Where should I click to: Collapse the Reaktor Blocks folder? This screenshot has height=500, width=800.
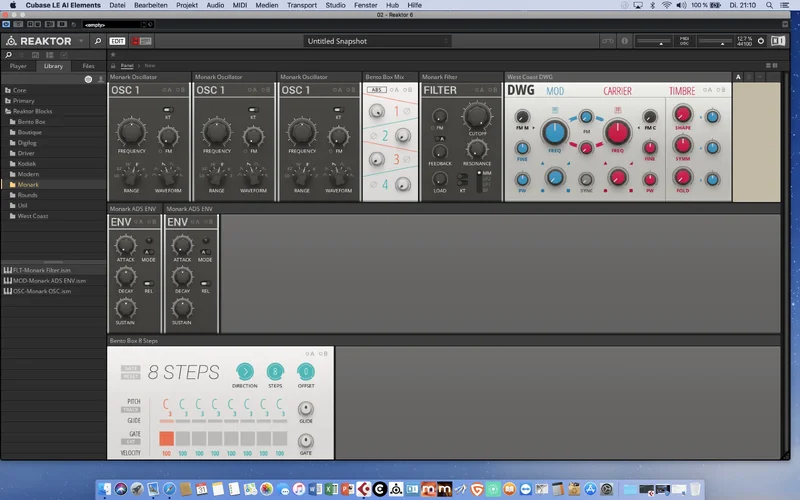point(8,111)
